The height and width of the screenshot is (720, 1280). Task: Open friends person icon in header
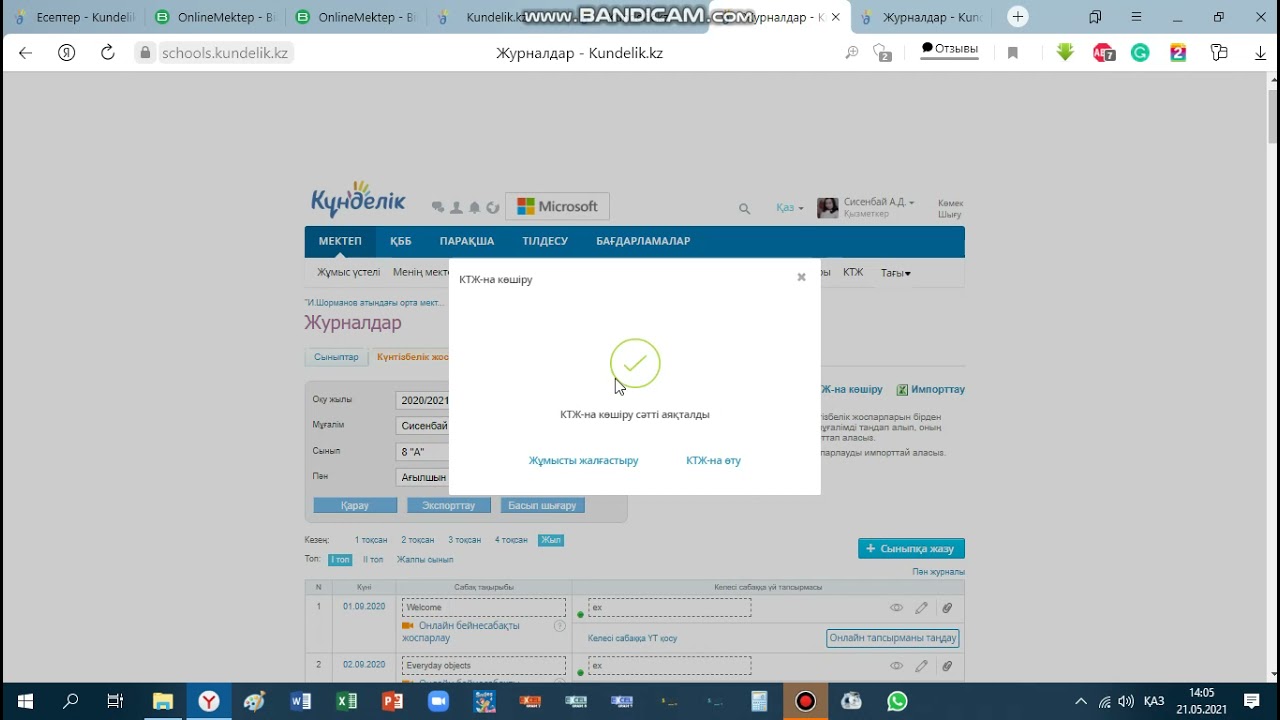[456, 207]
